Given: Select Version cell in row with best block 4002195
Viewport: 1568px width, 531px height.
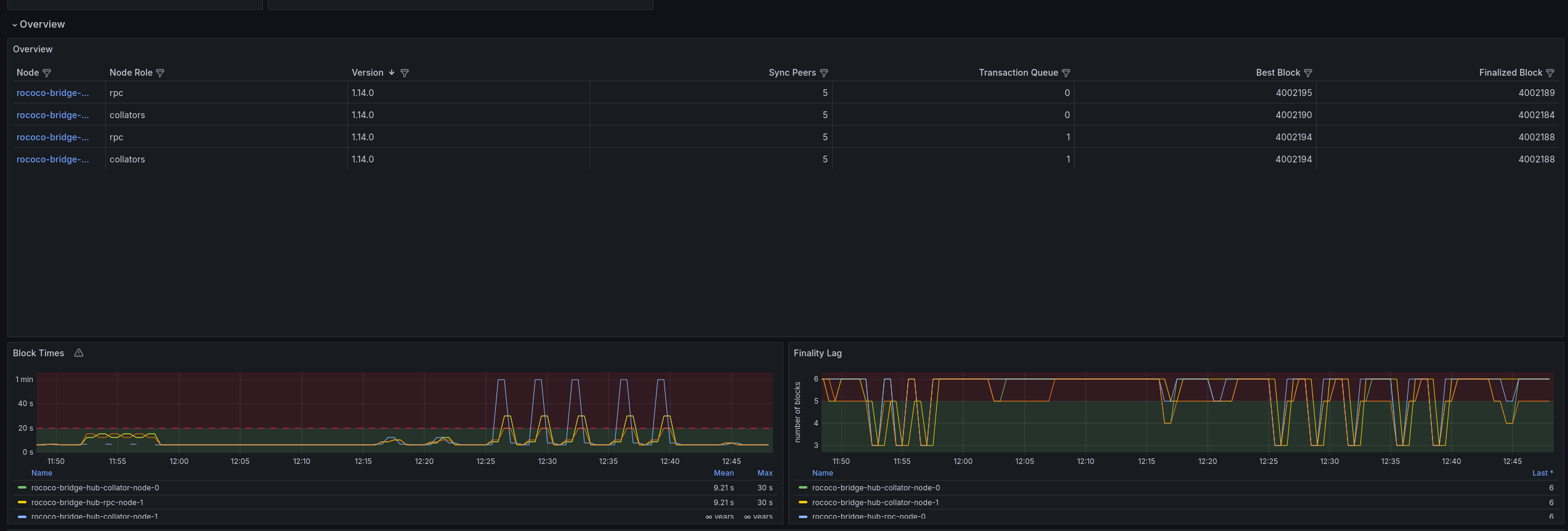Looking at the screenshot, I should pyautogui.click(x=469, y=93).
